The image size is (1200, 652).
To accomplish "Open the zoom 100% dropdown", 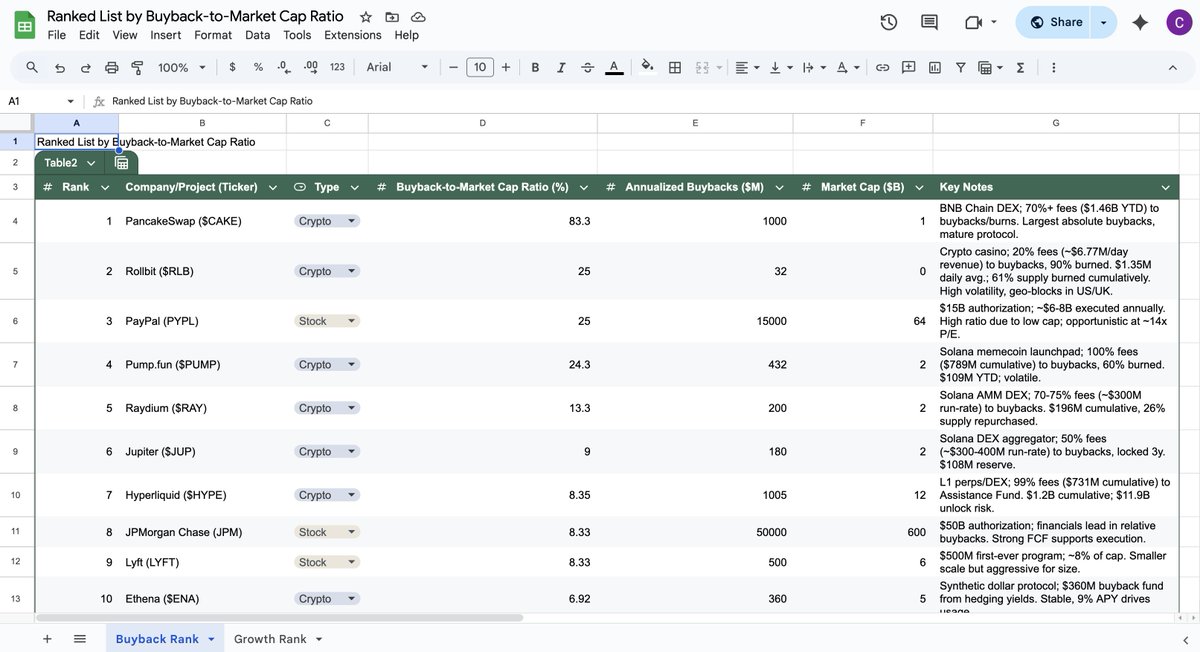I will 181,67.
